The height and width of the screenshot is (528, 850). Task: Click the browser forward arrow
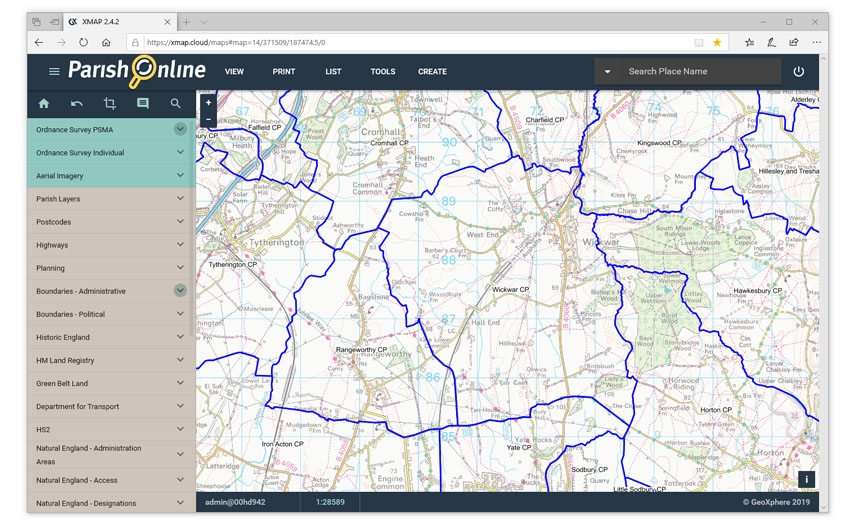tap(61, 42)
